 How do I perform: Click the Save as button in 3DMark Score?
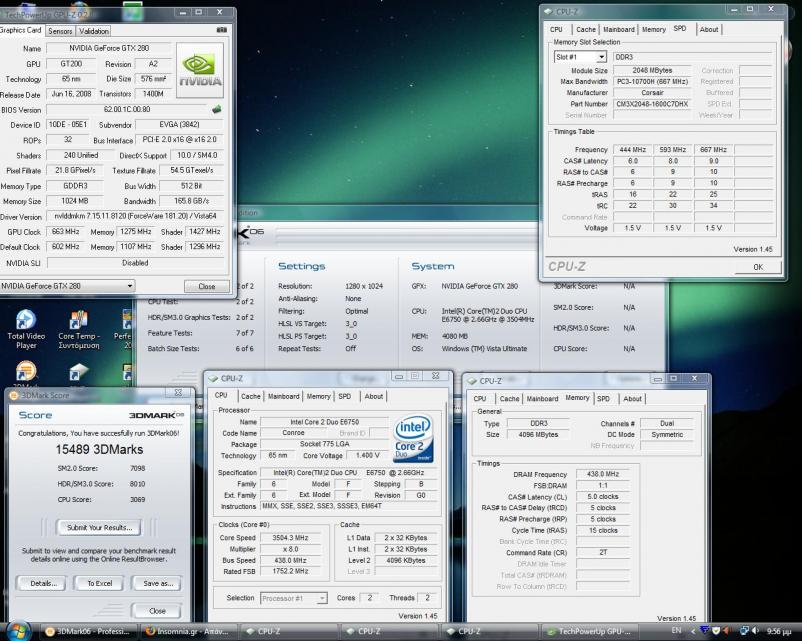pyautogui.click(x=158, y=583)
